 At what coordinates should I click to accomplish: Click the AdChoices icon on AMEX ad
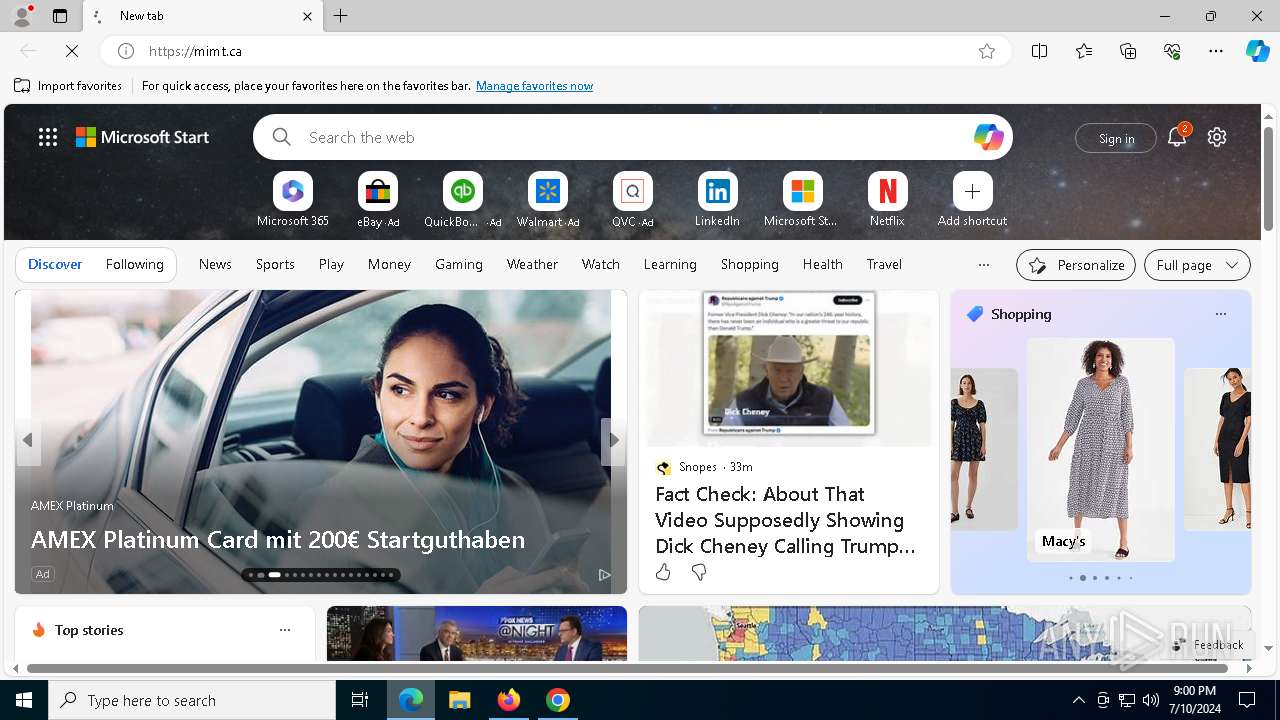pos(604,574)
